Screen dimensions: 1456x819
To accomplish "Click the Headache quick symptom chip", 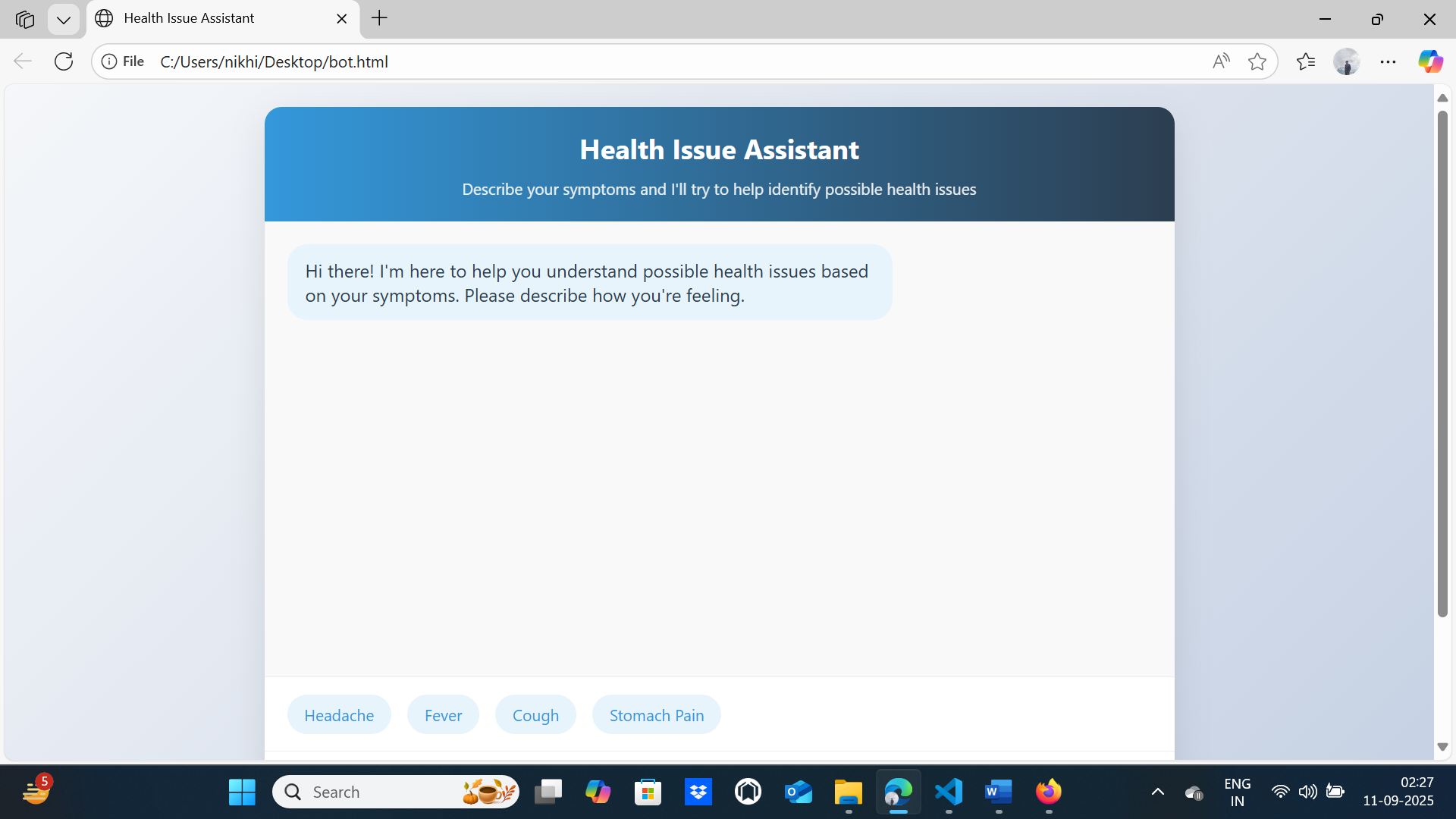I will click(339, 715).
